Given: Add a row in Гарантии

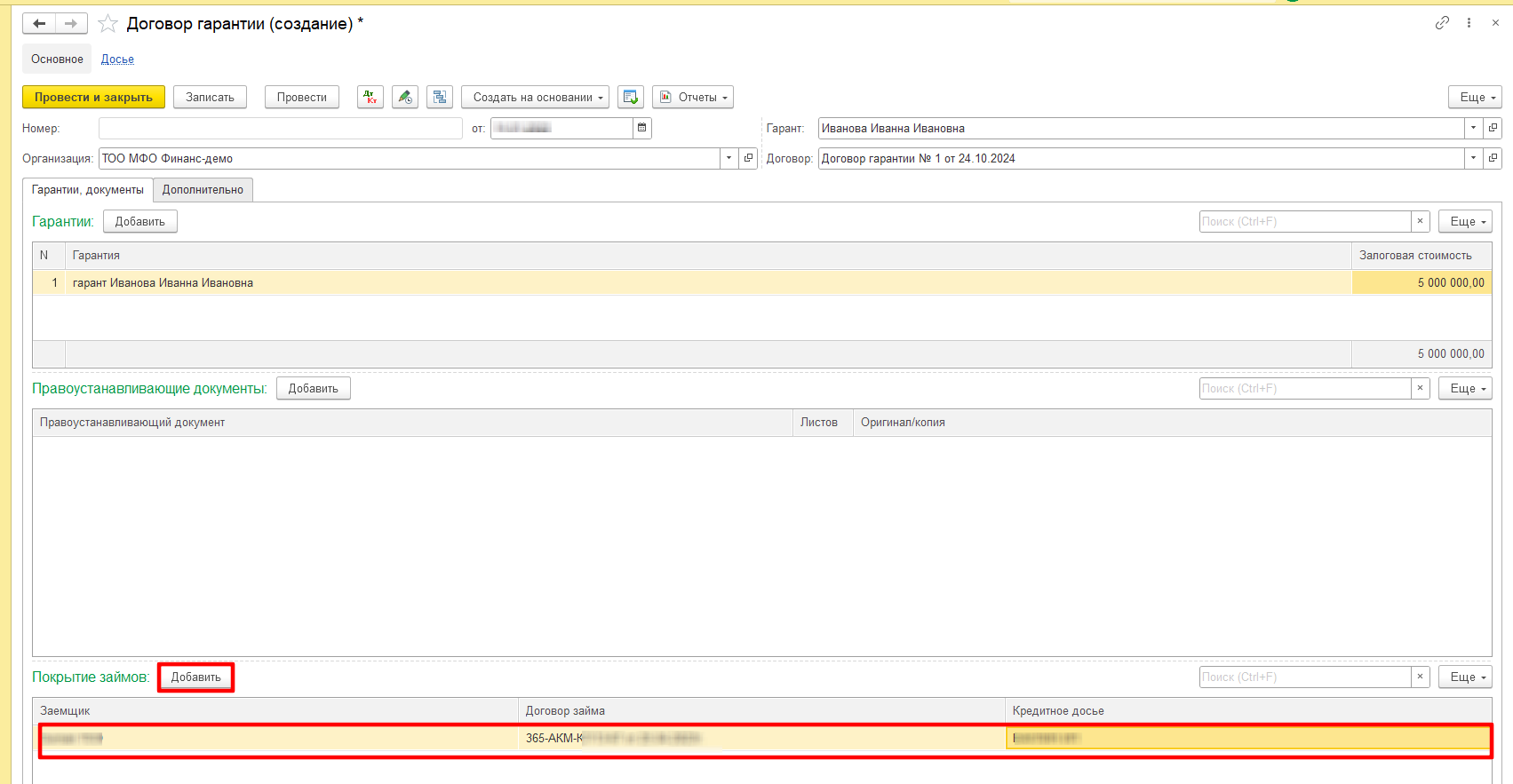Looking at the screenshot, I should coord(140,221).
